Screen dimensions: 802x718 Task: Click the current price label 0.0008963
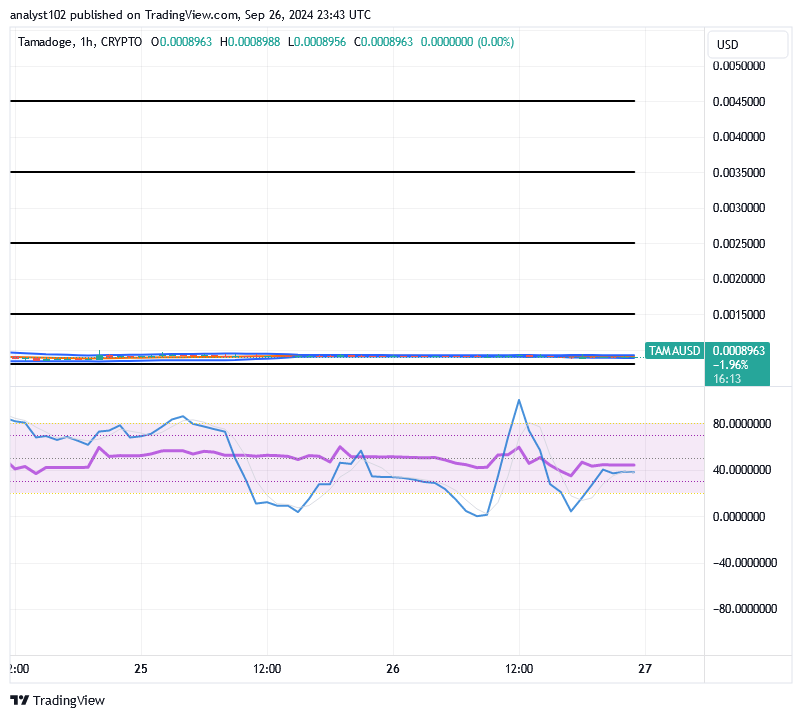click(740, 351)
